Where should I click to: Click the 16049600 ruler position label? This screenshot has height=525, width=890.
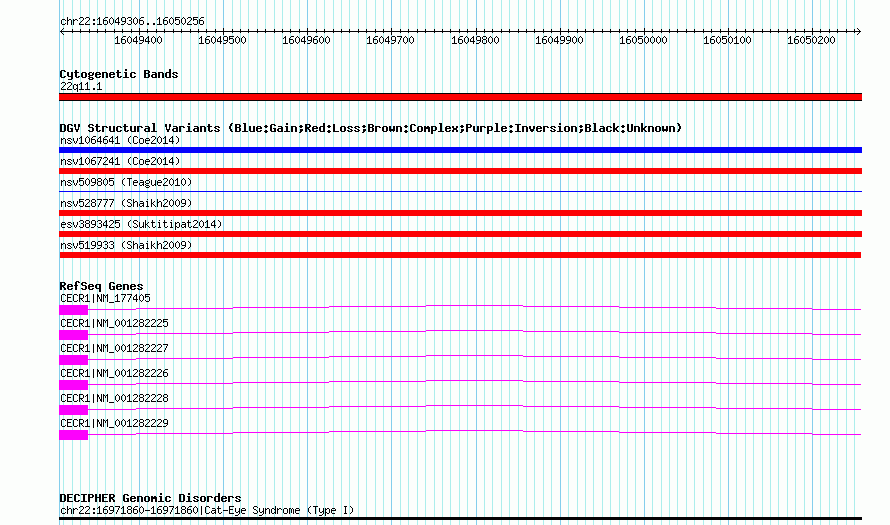click(x=306, y=40)
